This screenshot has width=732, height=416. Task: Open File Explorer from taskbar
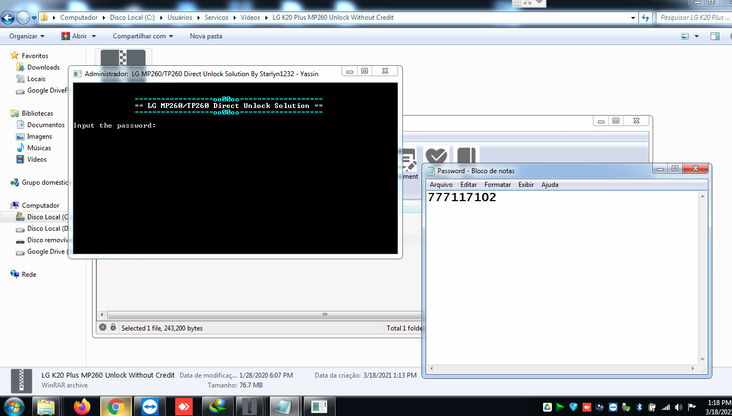click(x=46, y=407)
